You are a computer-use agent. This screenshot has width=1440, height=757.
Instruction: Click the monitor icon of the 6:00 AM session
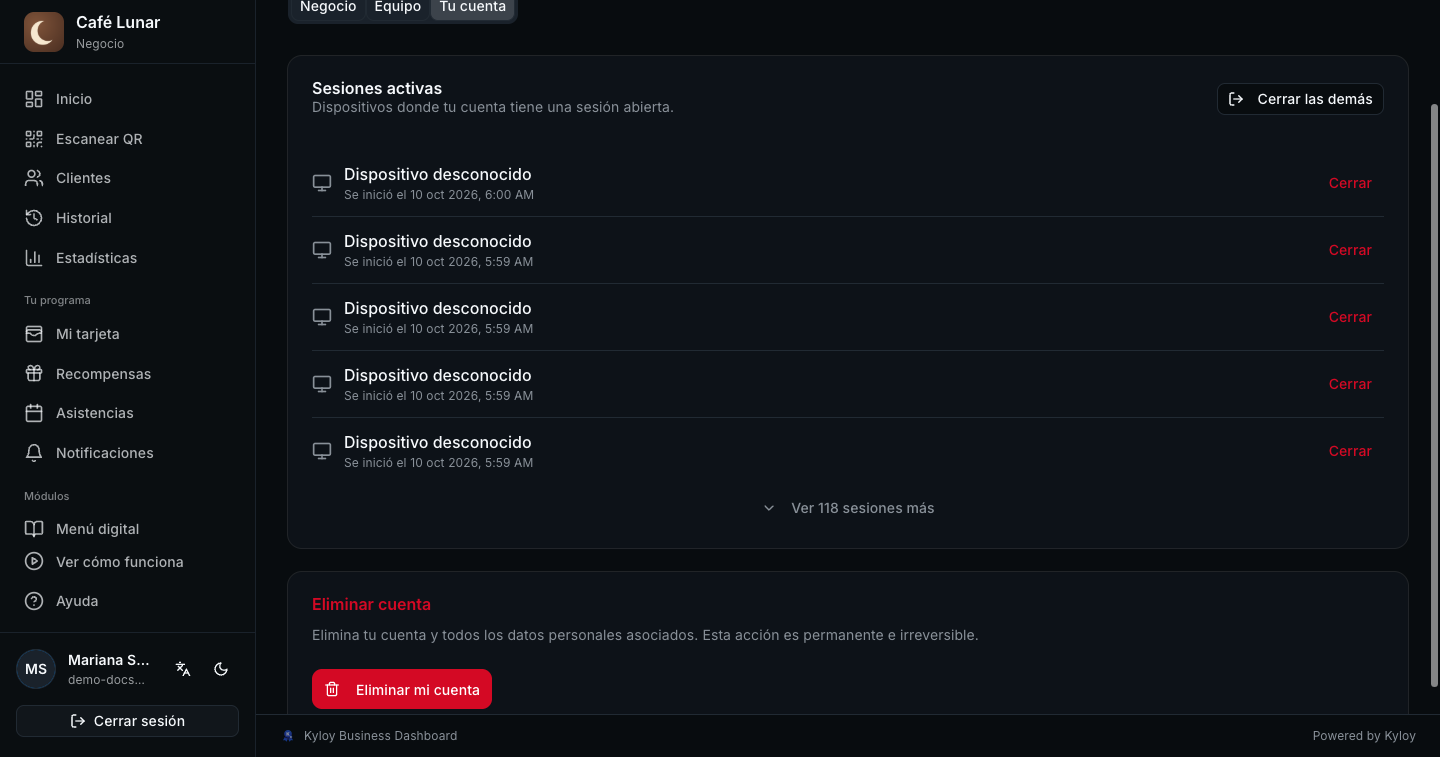pos(322,183)
